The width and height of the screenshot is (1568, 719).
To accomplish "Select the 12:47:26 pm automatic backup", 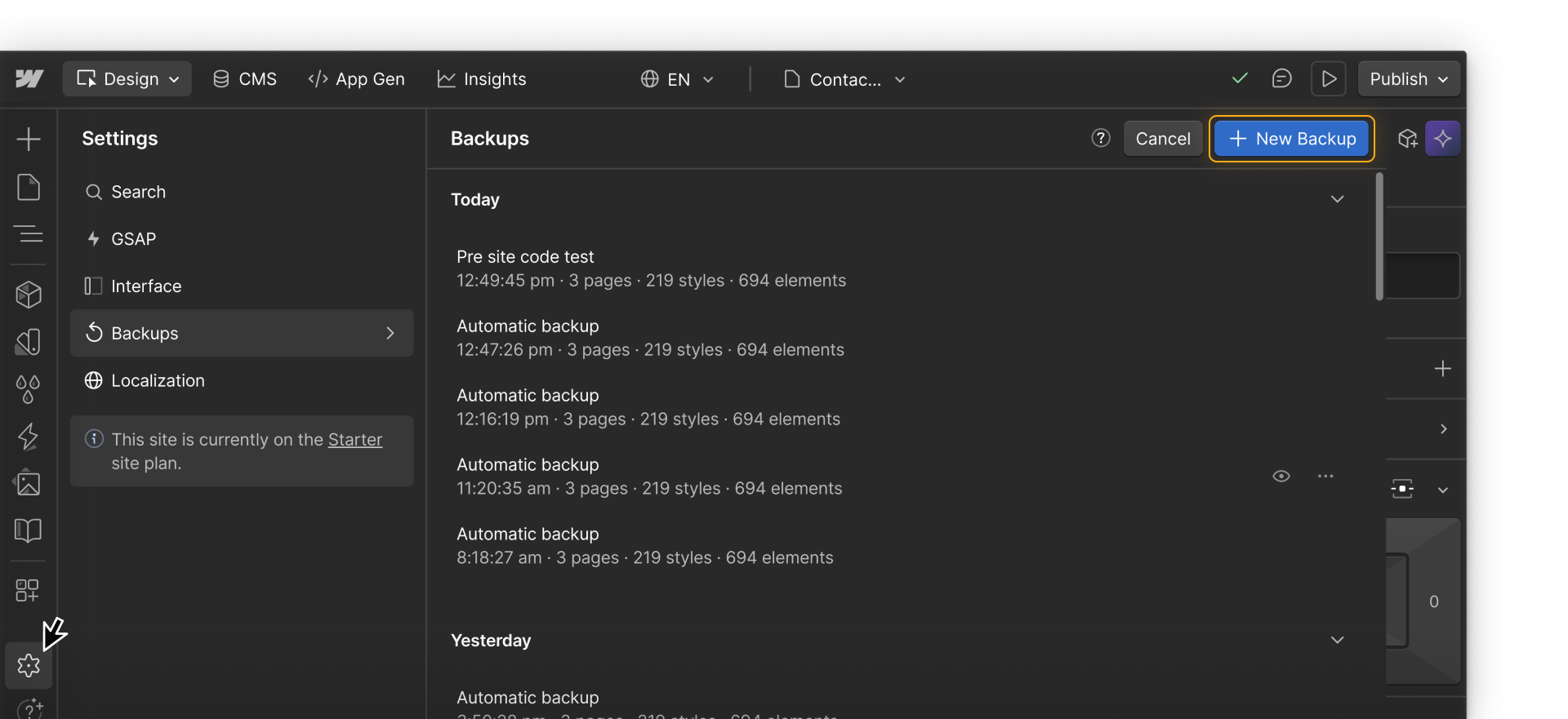I will (898, 338).
